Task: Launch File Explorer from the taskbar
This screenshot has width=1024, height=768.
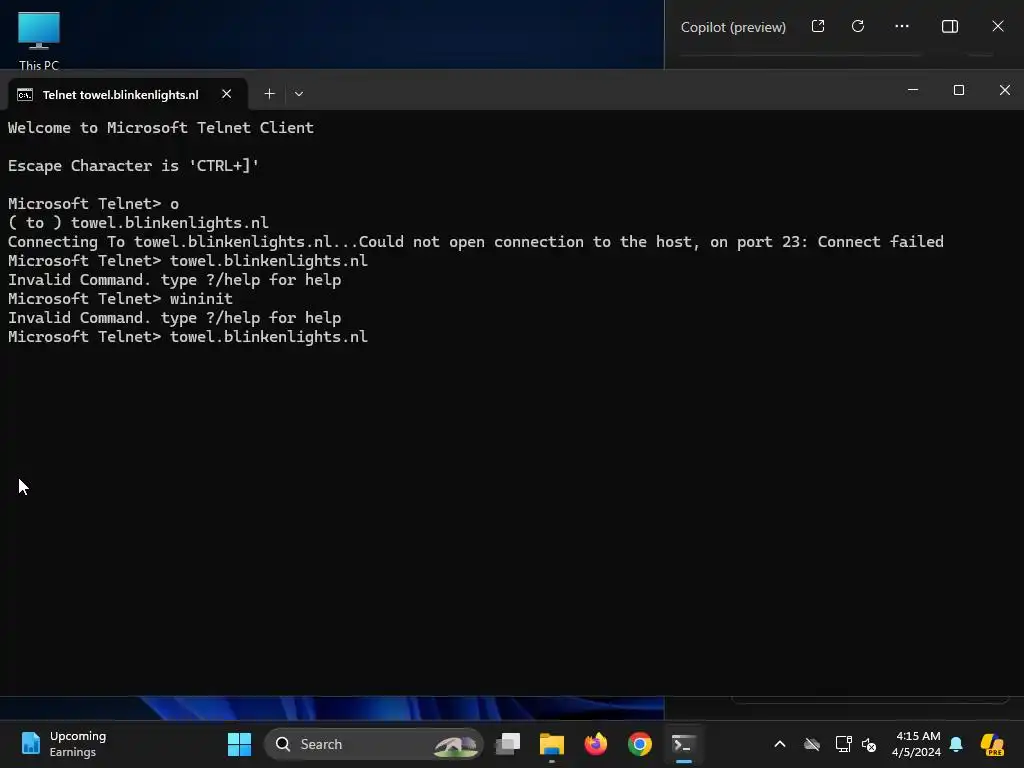Action: pyautogui.click(x=552, y=744)
